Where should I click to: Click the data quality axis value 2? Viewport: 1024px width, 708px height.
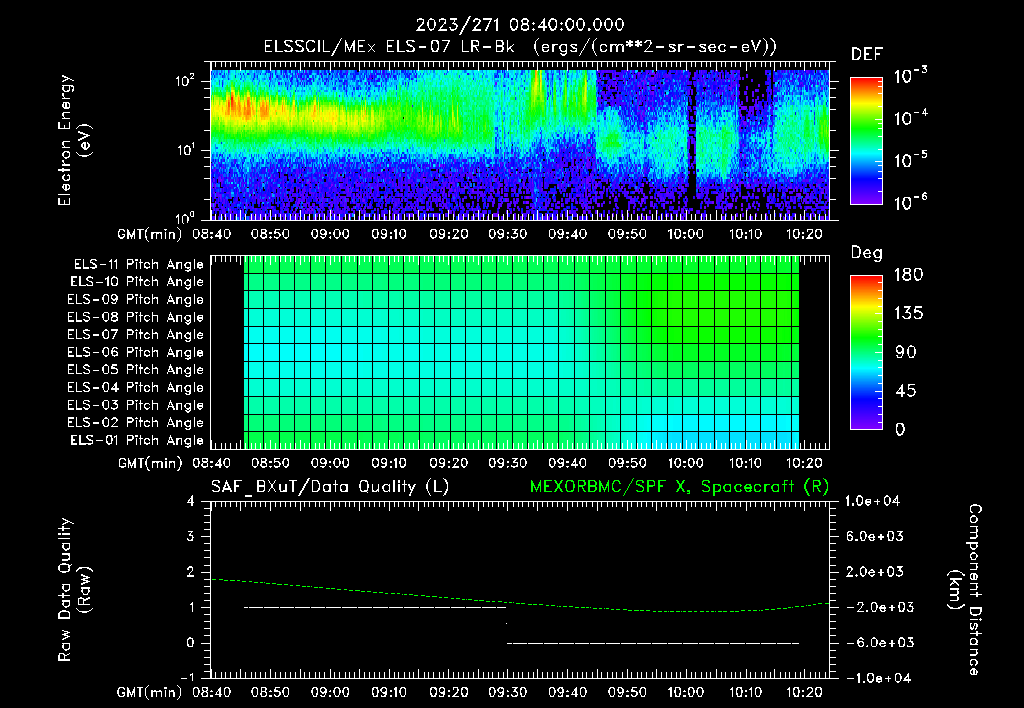click(x=191, y=571)
